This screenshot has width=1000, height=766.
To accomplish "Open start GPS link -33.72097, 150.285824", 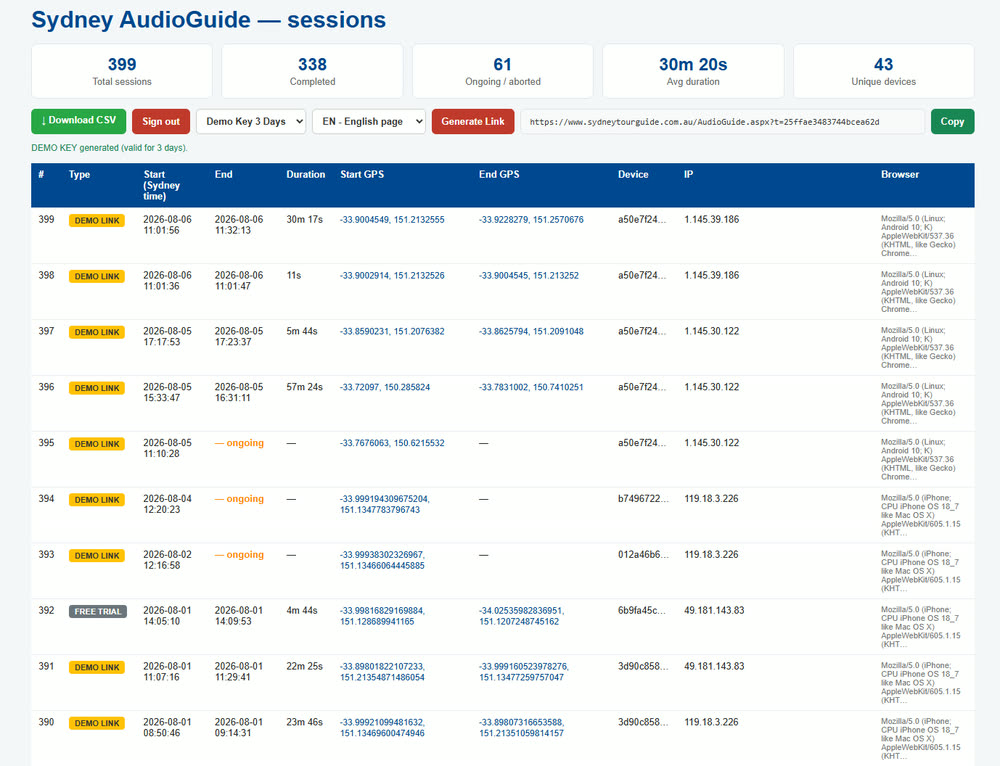I will pyautogui.click(x=385, y=387).
